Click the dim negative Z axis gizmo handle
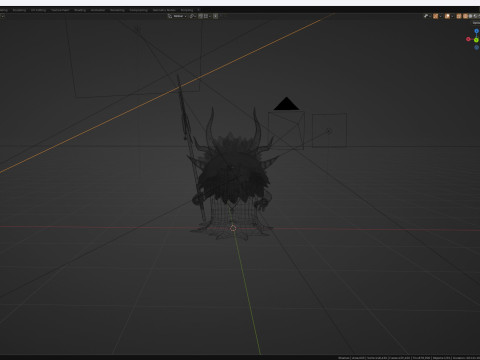 [x=476, y=47]
